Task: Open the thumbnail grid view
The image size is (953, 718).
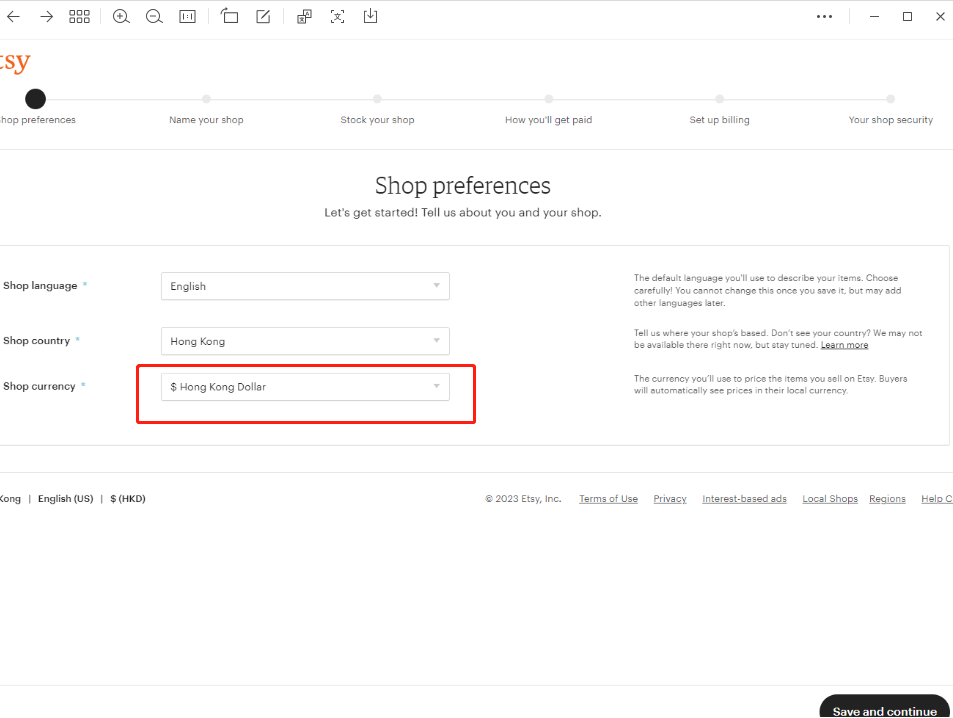Action: pyautogui.click(x=79, y=16)
